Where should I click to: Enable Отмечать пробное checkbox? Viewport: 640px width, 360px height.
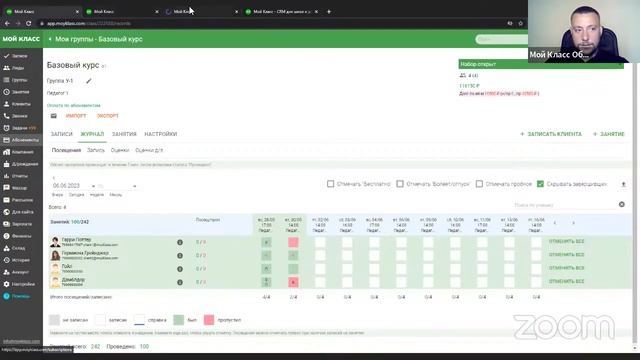click(x=479, y=184)
